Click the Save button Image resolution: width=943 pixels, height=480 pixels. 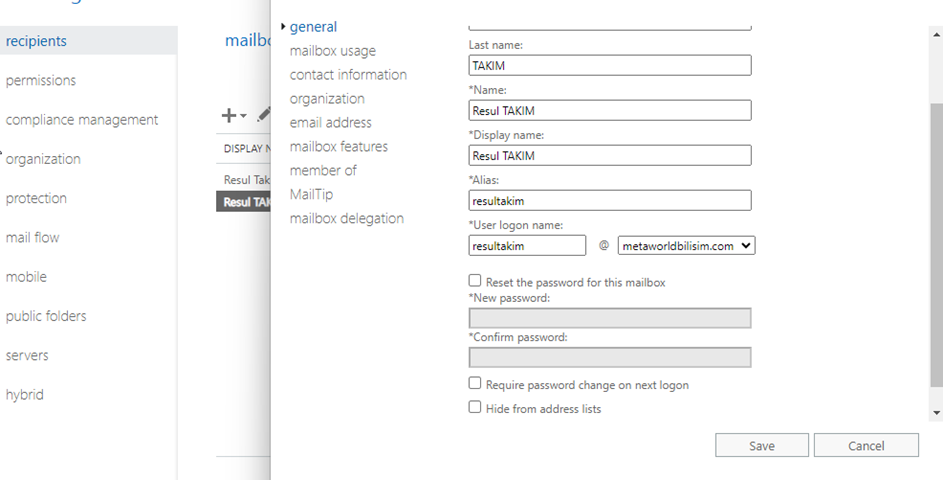[x=761, y=446]
